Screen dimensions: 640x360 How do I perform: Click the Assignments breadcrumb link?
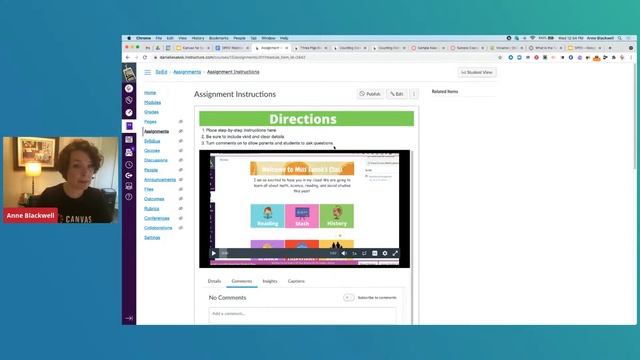187,72
